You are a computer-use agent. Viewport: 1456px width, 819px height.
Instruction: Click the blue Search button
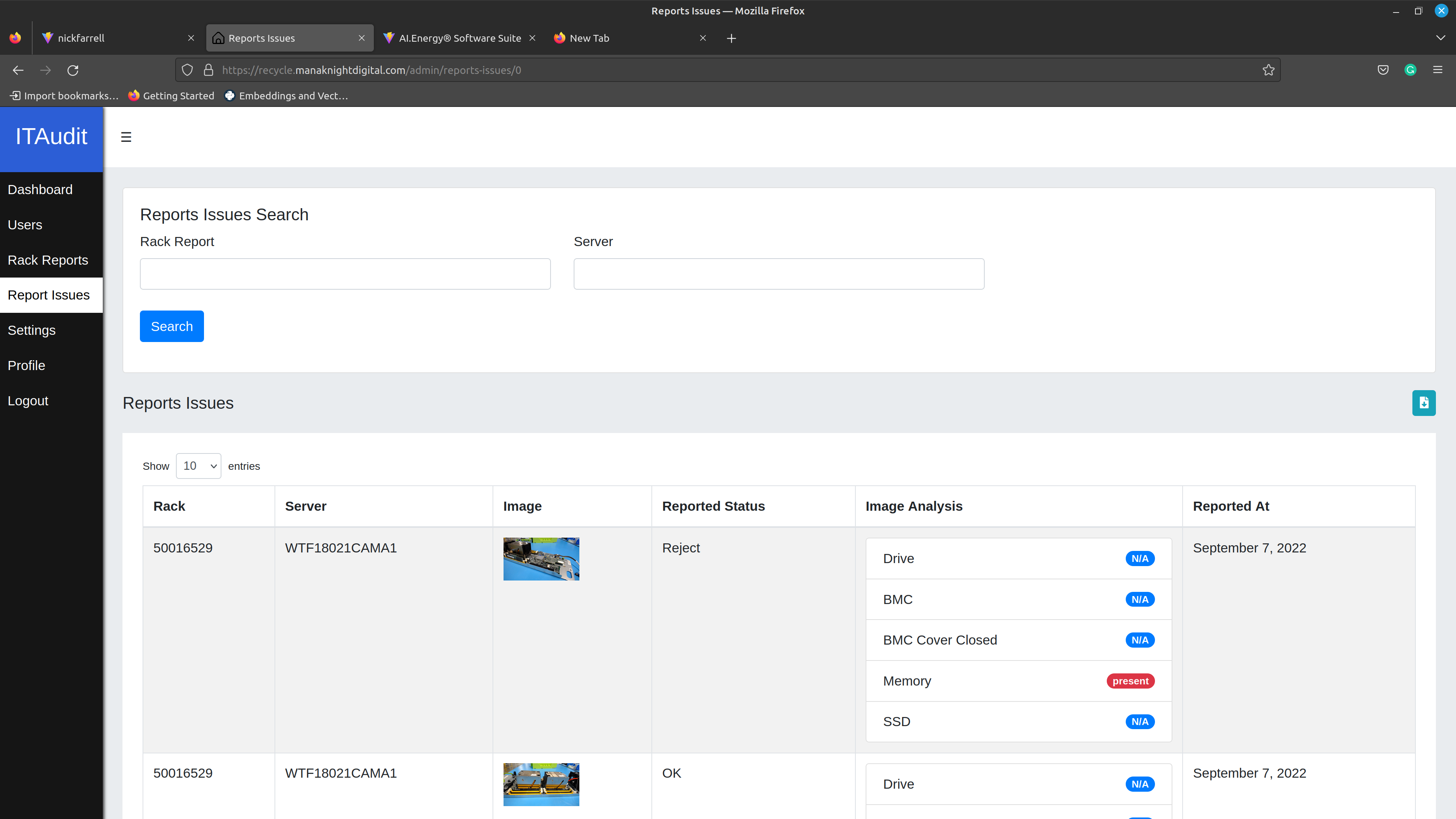pyautogui.click(x=172, y=326)
